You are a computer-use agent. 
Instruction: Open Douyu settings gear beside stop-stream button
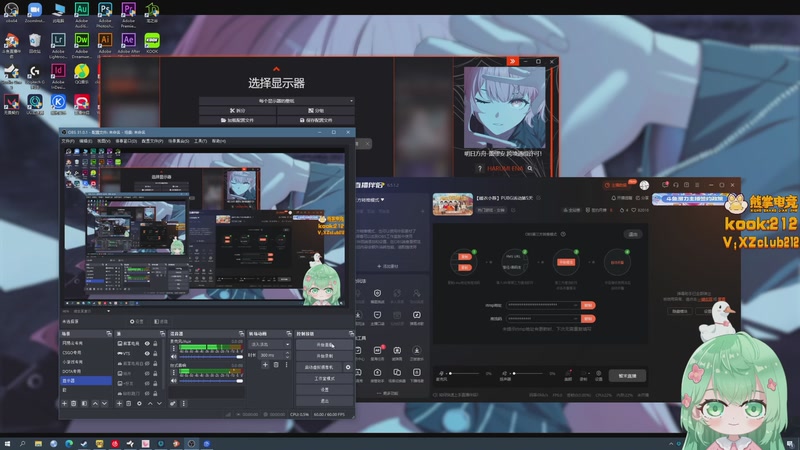598,374
